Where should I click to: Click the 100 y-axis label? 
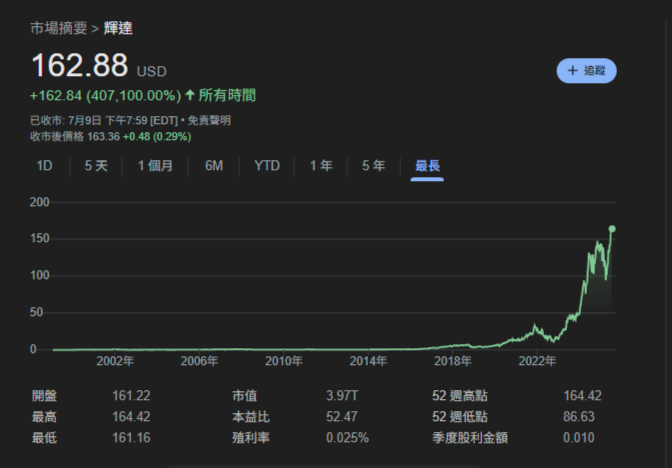coord(39,275)
